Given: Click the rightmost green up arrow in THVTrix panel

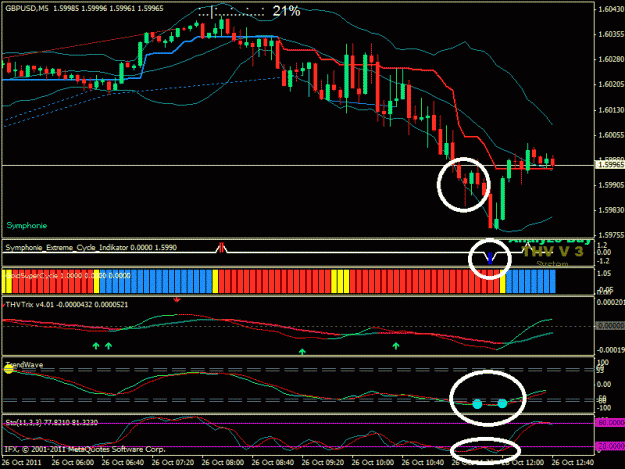Looking at the screenshot, I should pyautogui.click(x=395, y=346).
